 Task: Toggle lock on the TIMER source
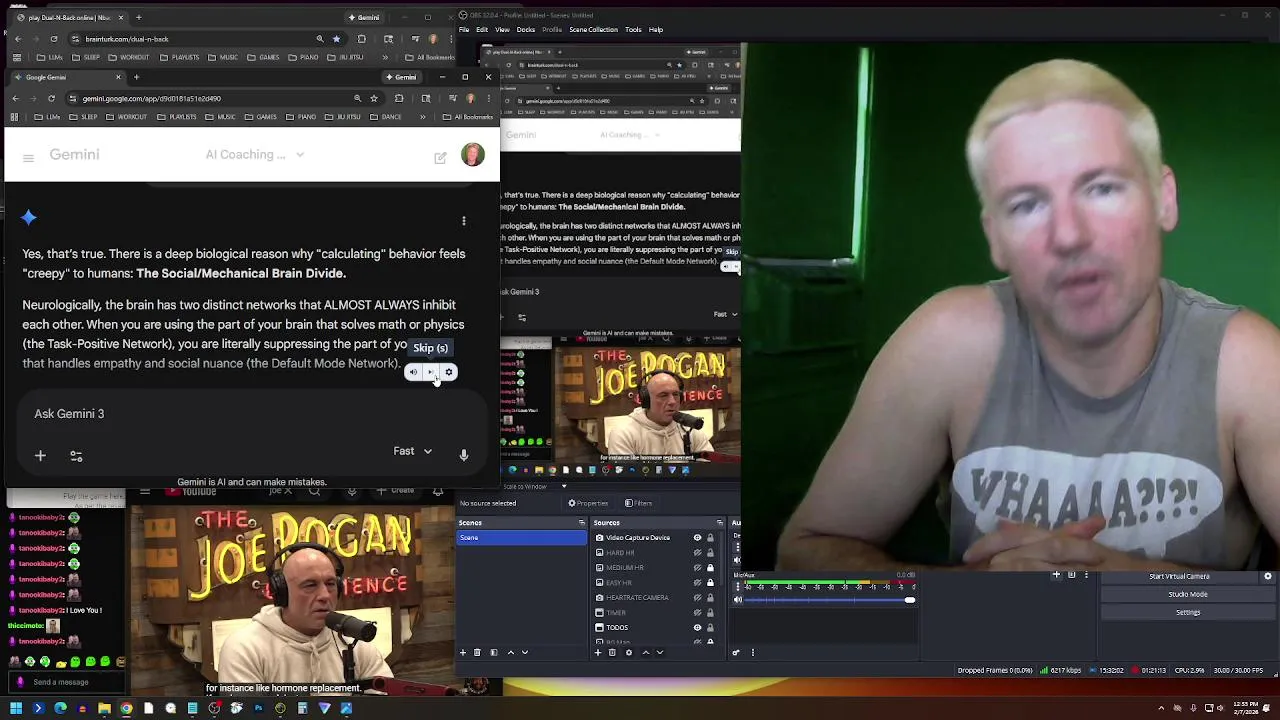pos(711,613)
